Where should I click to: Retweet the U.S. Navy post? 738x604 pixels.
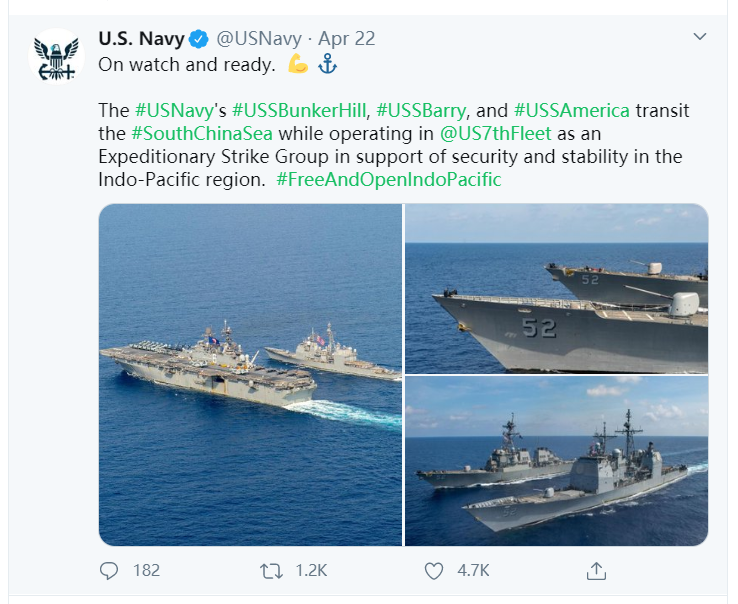271,571
